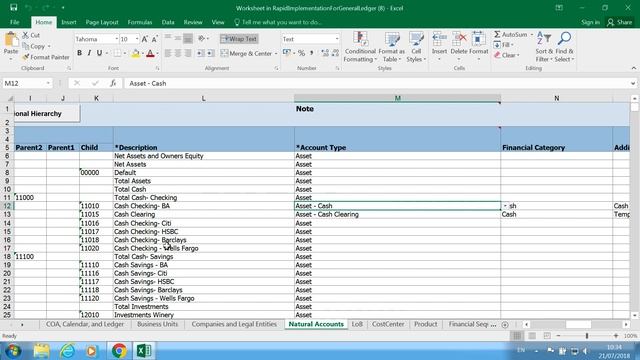Decrease font size with the small A
The width and height of the screenshot is (640, 360).
coord(154,39)
